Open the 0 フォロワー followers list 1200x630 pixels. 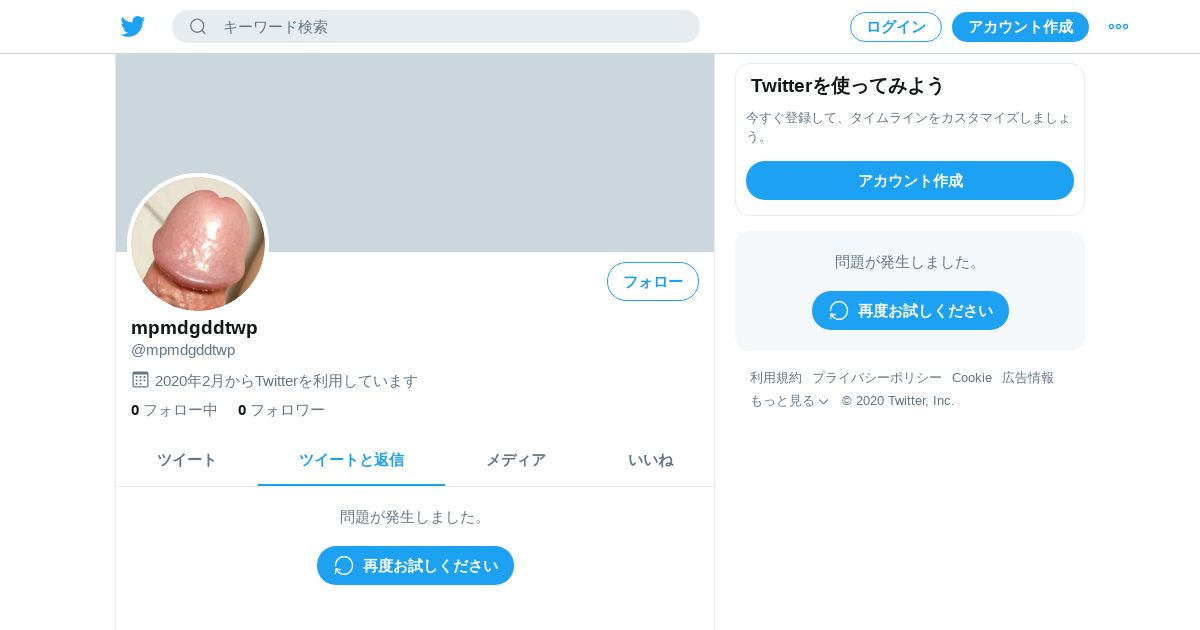click(281, 410)
